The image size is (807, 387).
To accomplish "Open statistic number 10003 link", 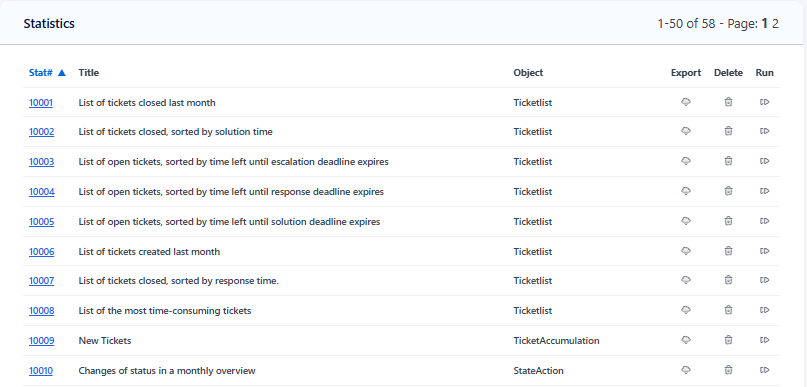I will [x=41, y=162].
